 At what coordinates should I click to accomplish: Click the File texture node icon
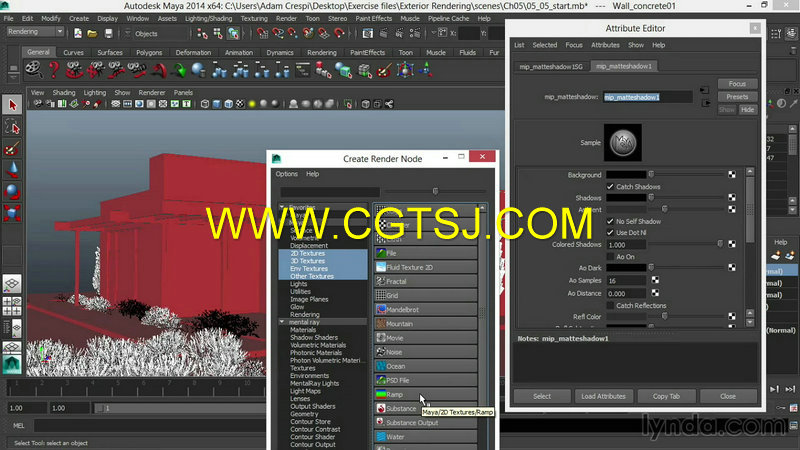381,253
